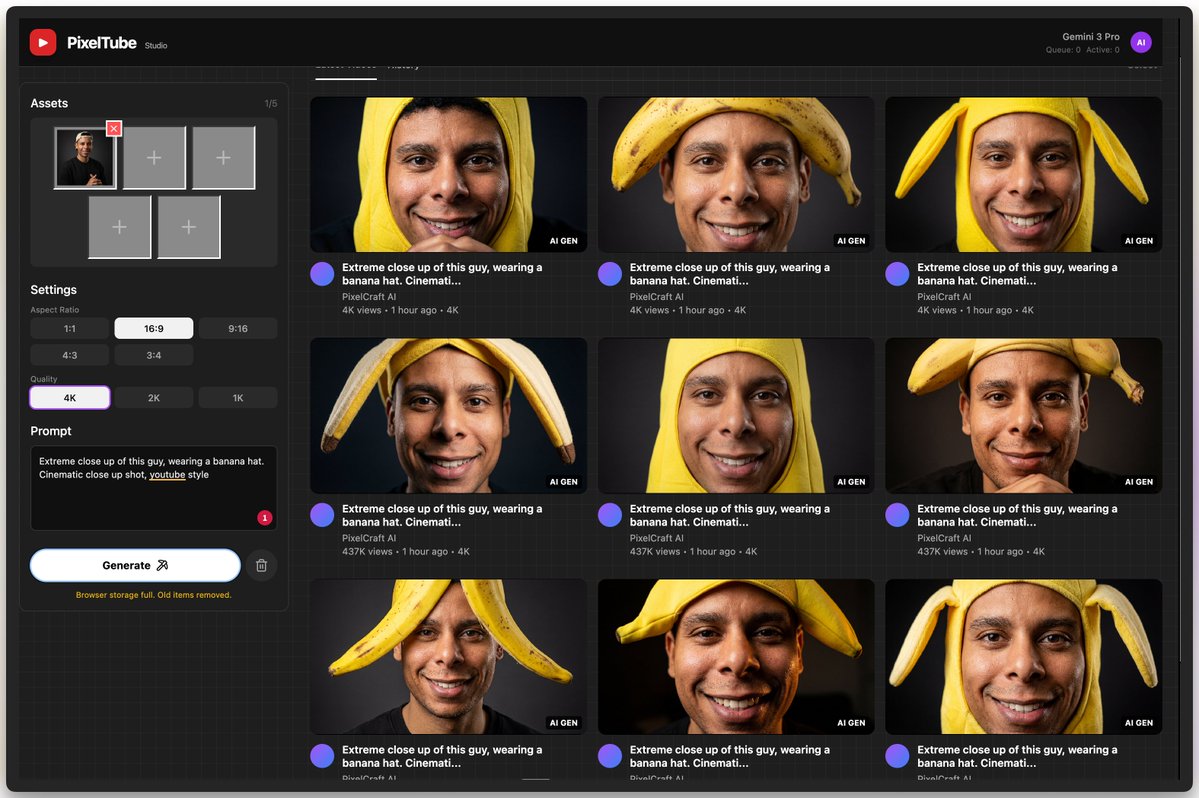Open the top-left video title link

coord(442,274)
